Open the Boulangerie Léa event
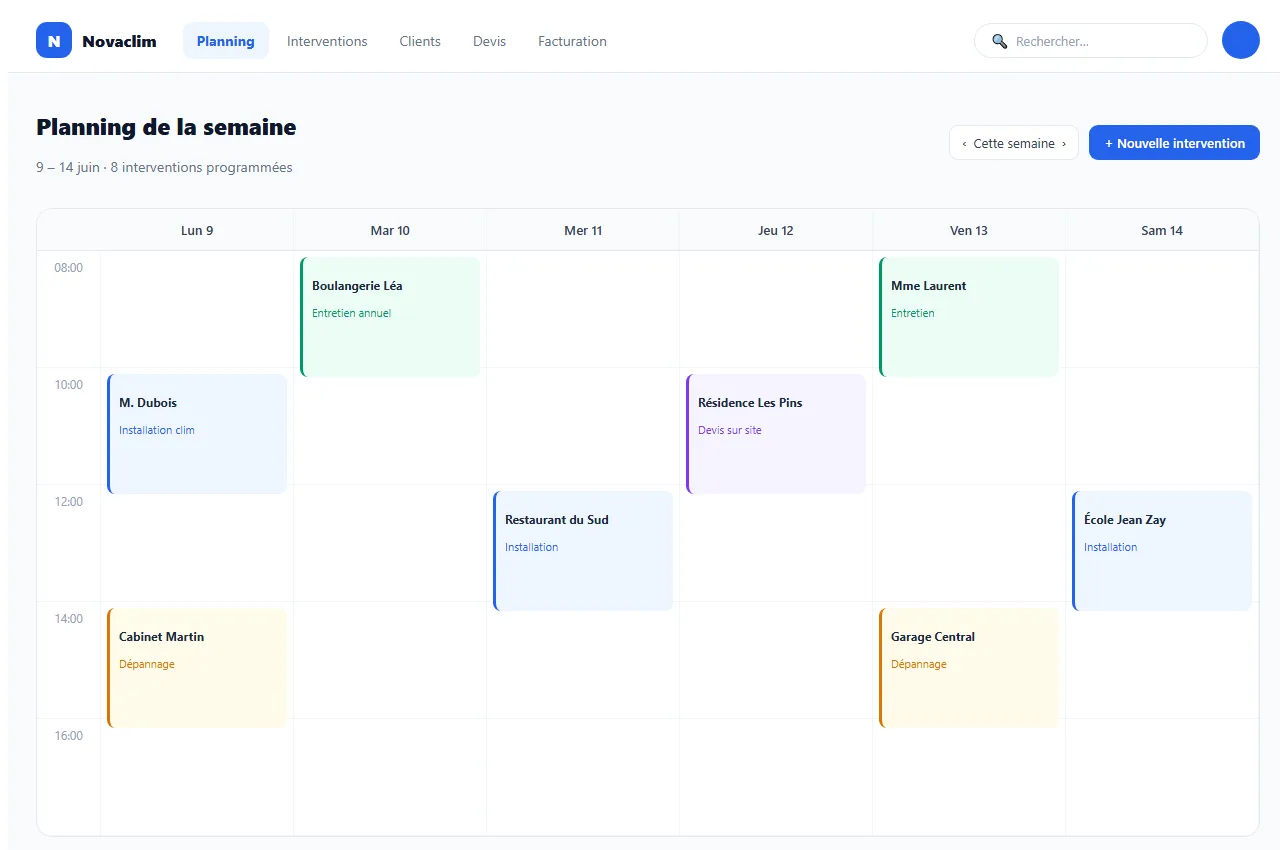The height and width of the screenshot is (850, 1280). tap(390, 317)
